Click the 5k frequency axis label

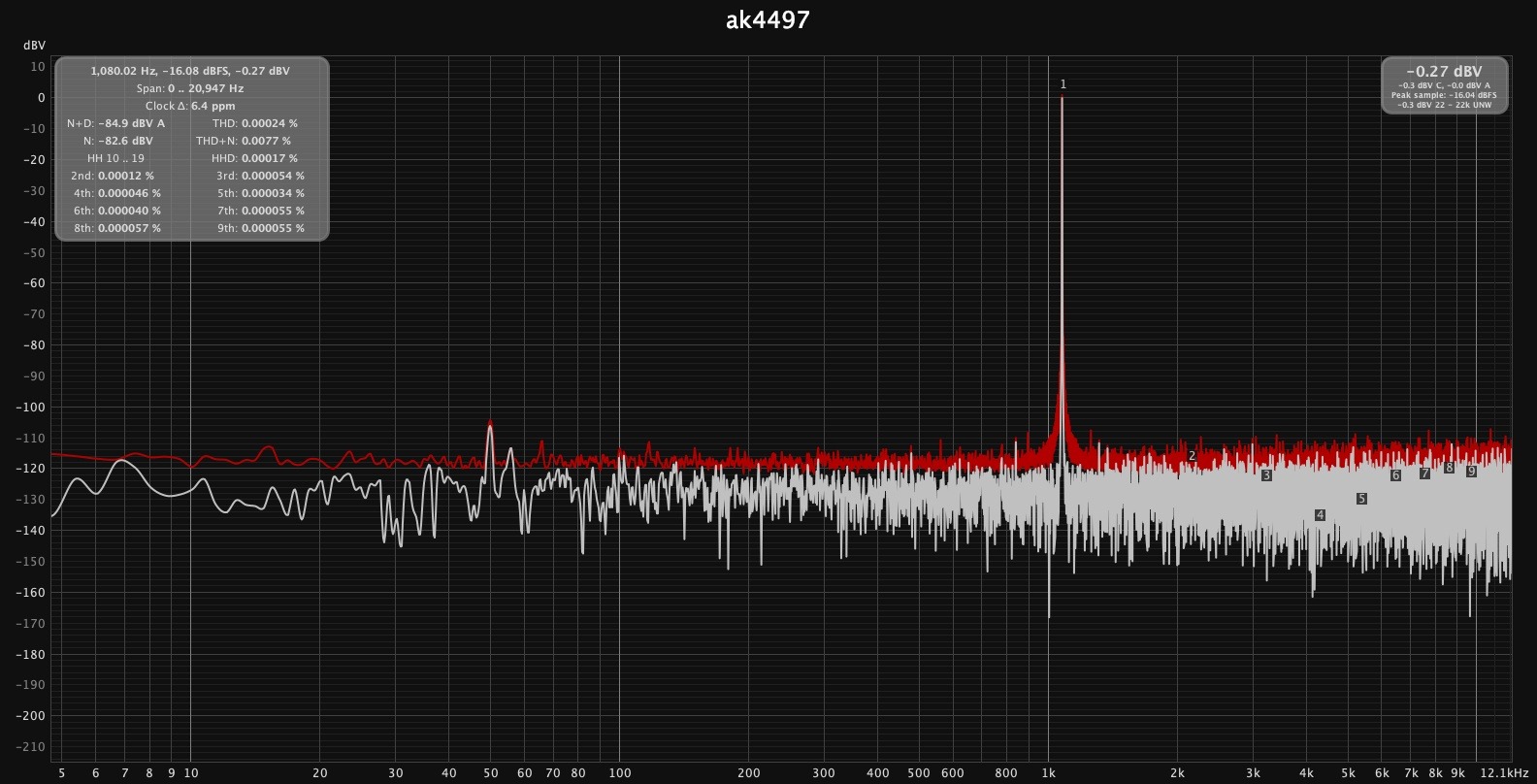[1348, 773]
